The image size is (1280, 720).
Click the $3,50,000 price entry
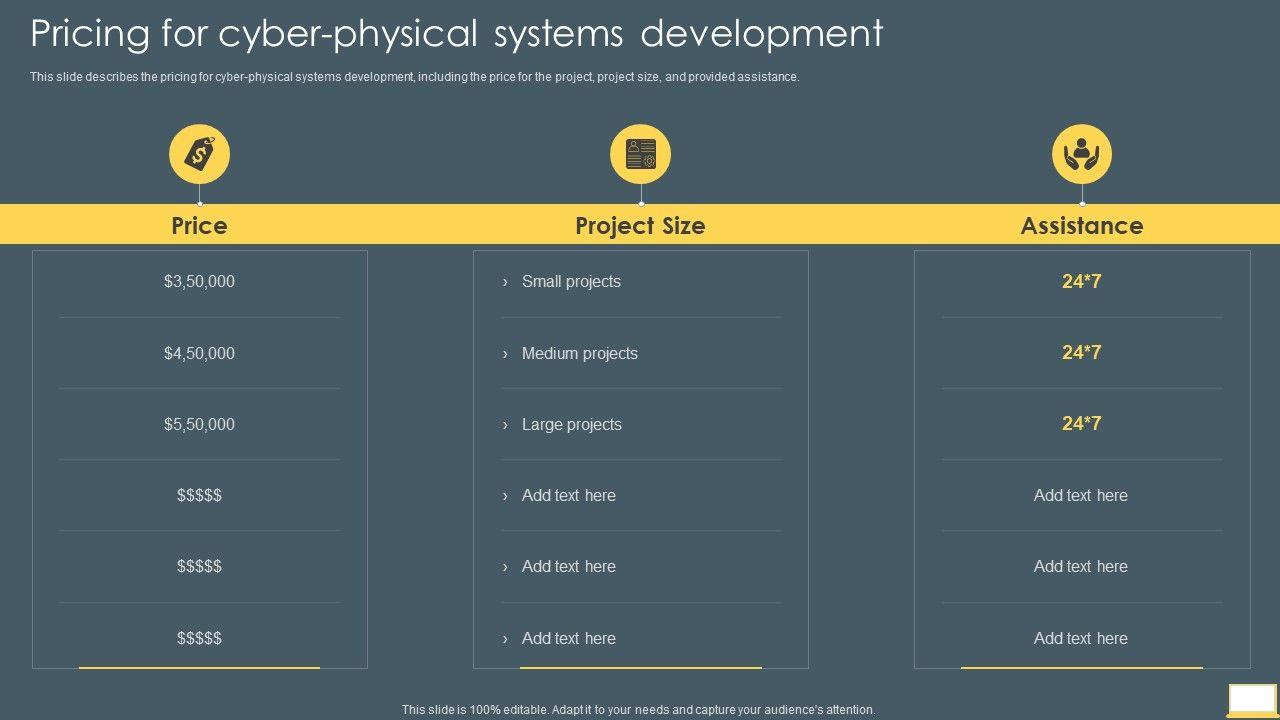[199, 282]
